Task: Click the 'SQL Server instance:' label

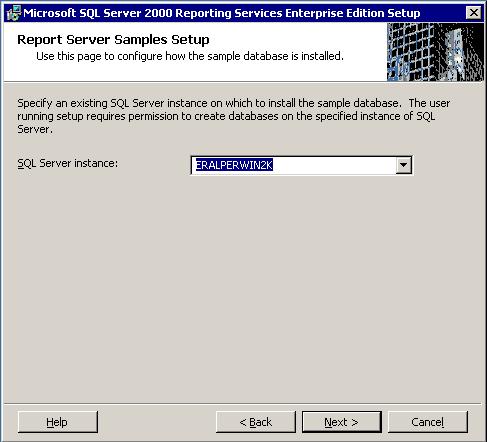Action: (68, 163)
